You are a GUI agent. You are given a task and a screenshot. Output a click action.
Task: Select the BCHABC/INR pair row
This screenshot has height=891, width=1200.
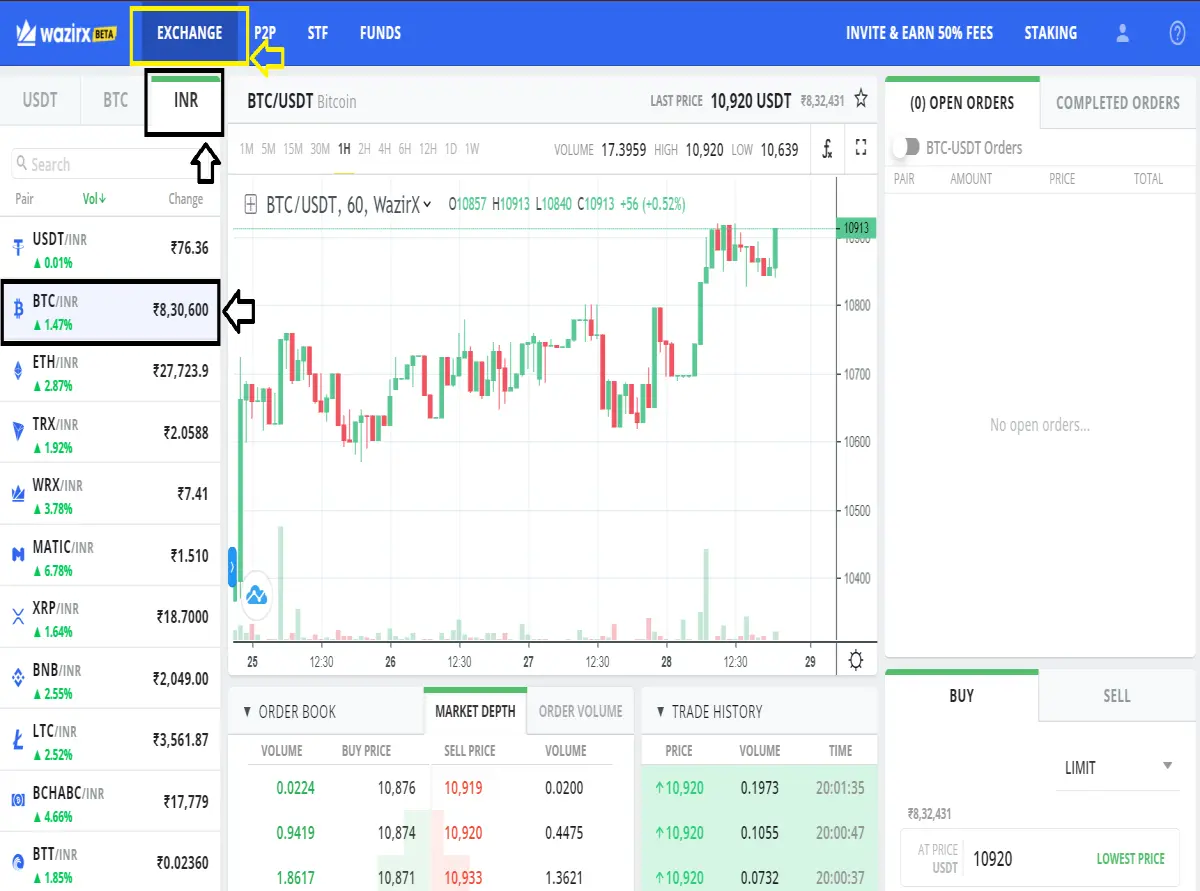pos(110,801)
